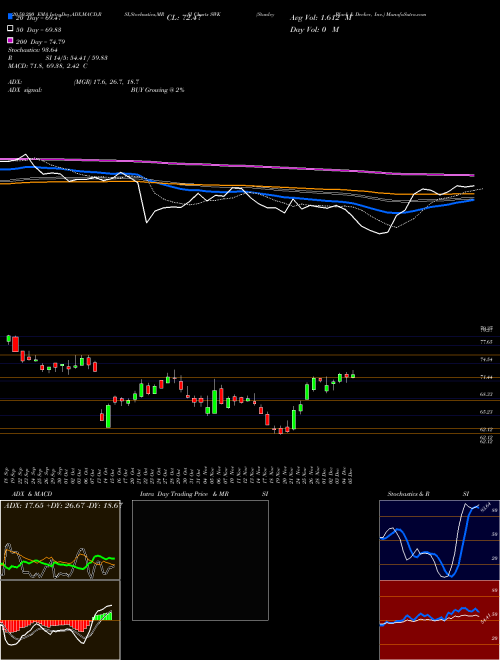Click the magenta 200 Day legend swatch
500x660 pixels.
[x=10, y=40]
